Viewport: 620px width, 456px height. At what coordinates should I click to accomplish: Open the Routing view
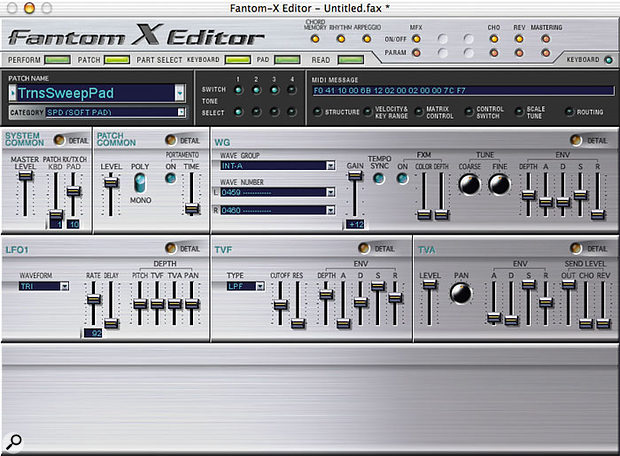click(569, 112)
